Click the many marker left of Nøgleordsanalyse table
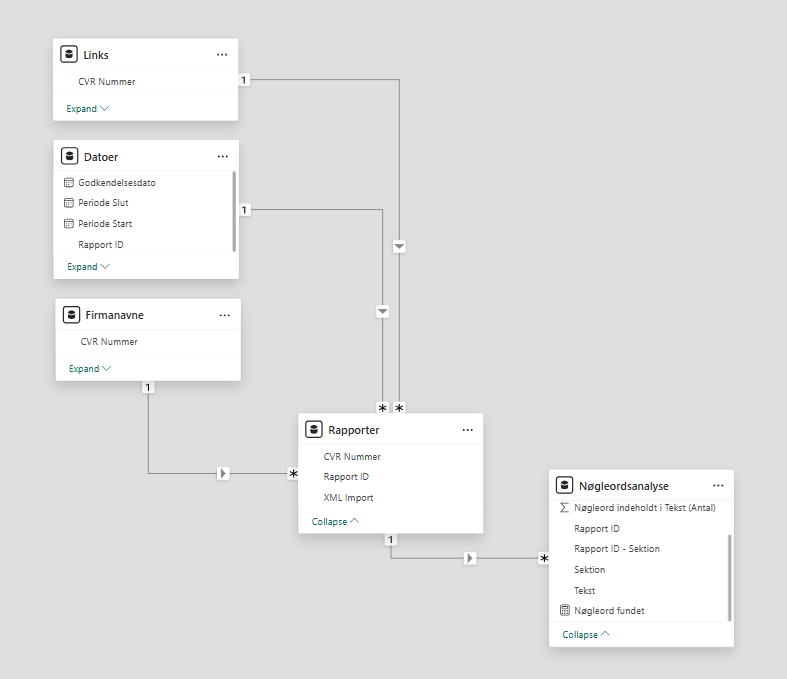787x679 pixels. pos(544,558)
